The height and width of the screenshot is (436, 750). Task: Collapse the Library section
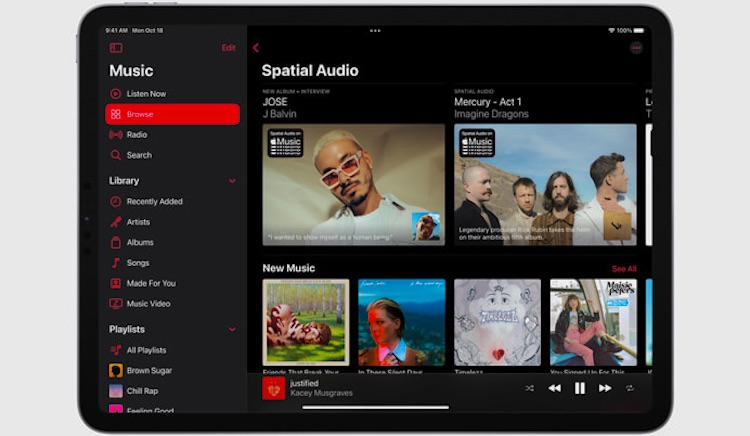coord(232,181)
